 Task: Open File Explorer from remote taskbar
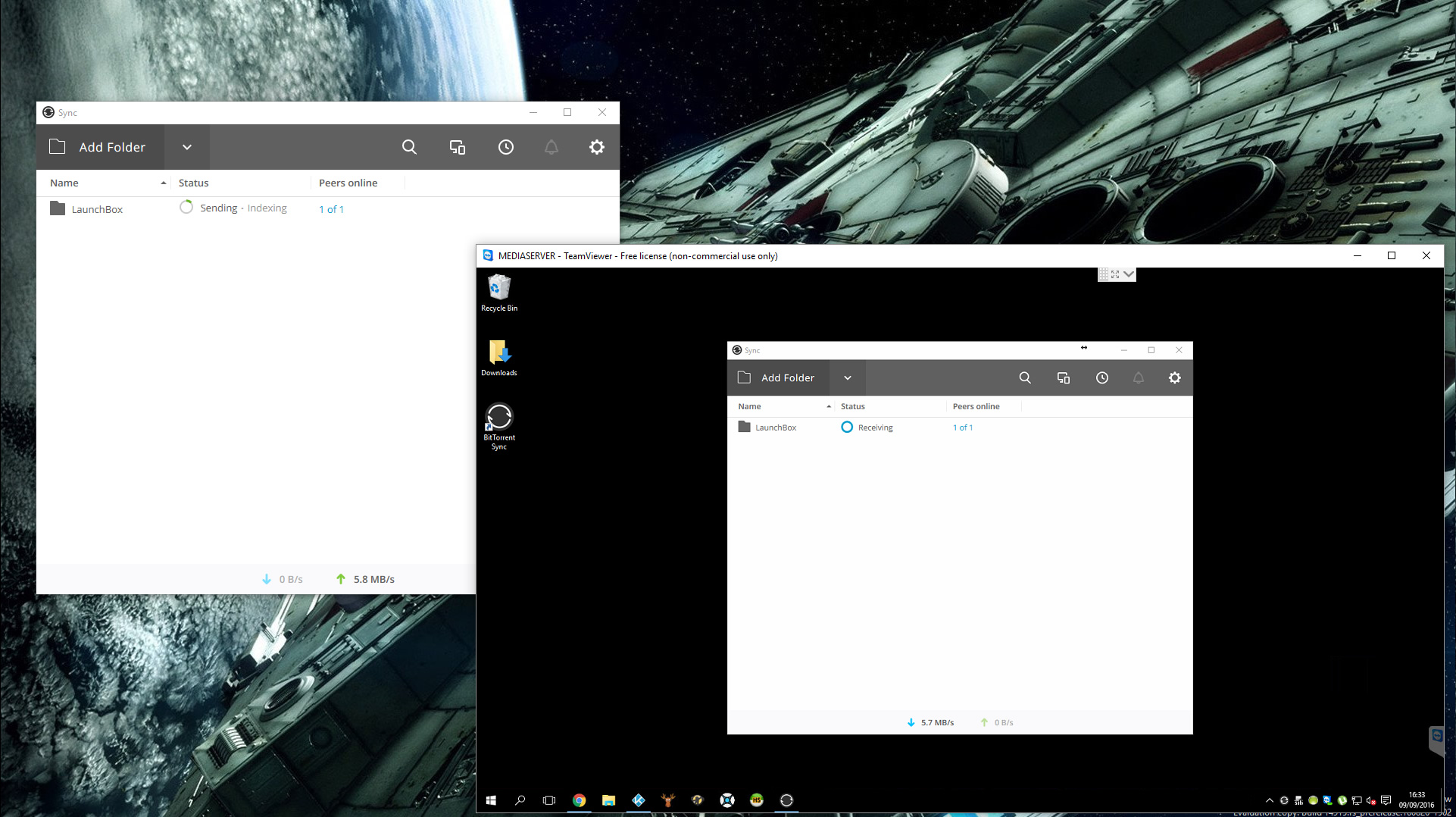608,800
